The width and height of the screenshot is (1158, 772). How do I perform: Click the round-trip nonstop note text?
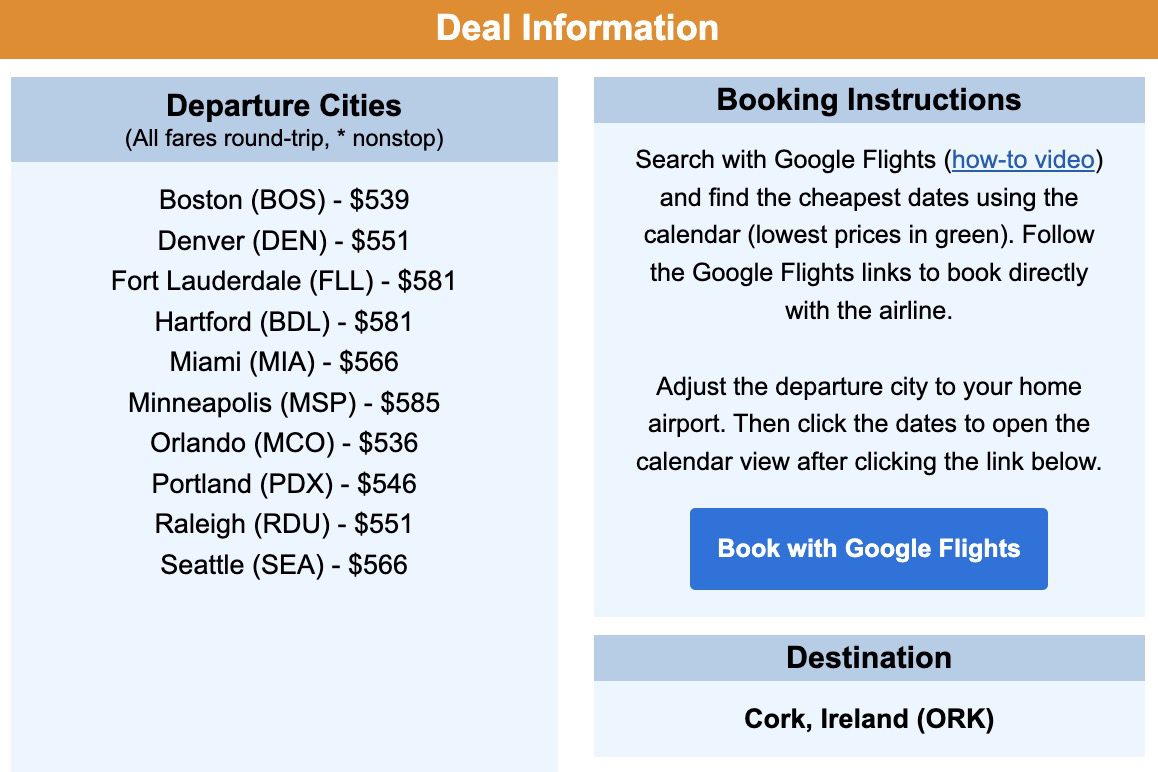[283, 138]
